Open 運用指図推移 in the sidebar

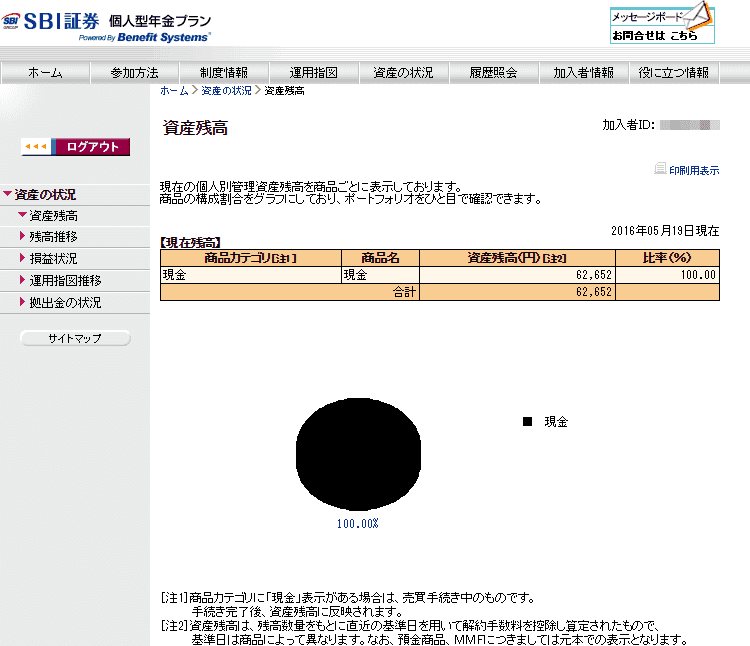point(65,281)
